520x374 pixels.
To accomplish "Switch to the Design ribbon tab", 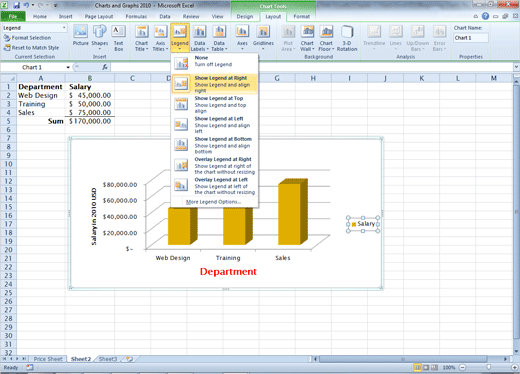I will pyautogui.click(x=245, y=16).
